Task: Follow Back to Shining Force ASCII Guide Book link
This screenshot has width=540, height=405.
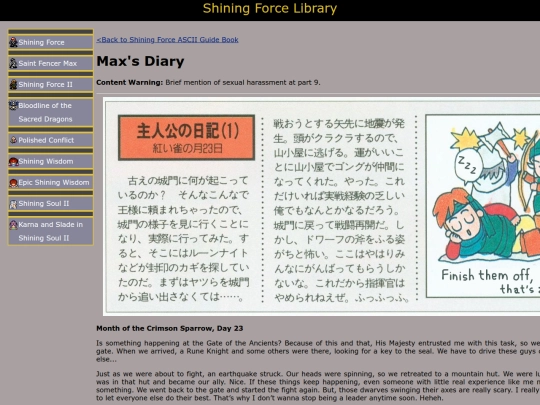Action: point(167,40)
